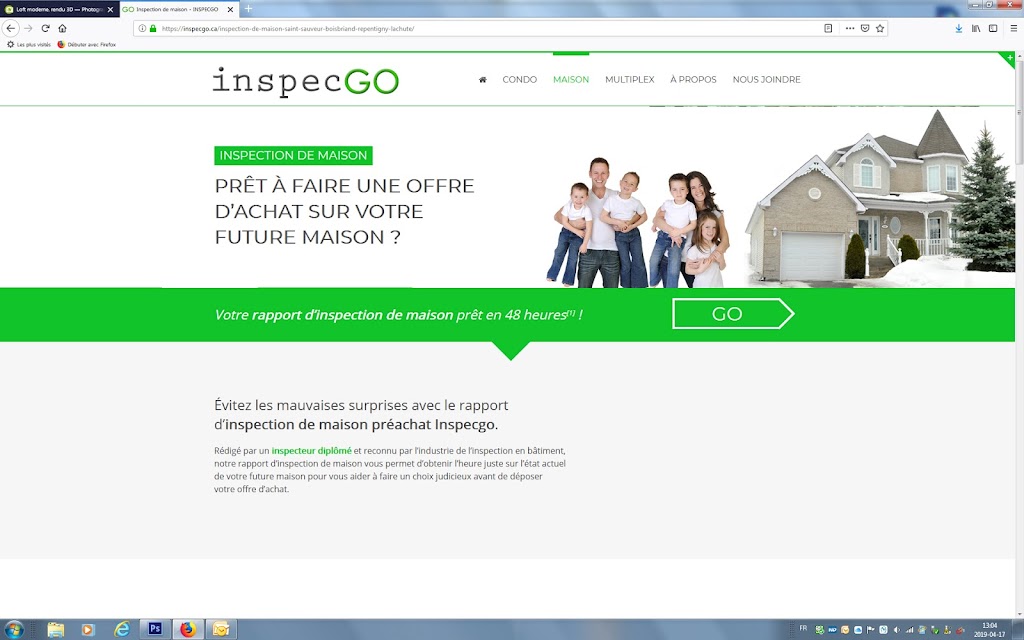Open Internet Explorer from taskbar
This screenshot has width=1024, height=640.
pyautogui.click(x=121, y=630)
